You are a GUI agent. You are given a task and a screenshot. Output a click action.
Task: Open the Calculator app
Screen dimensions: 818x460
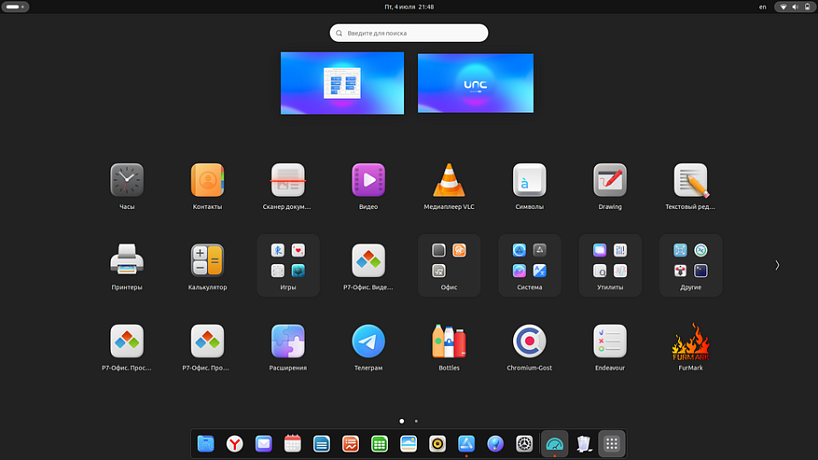coord(207,261)
